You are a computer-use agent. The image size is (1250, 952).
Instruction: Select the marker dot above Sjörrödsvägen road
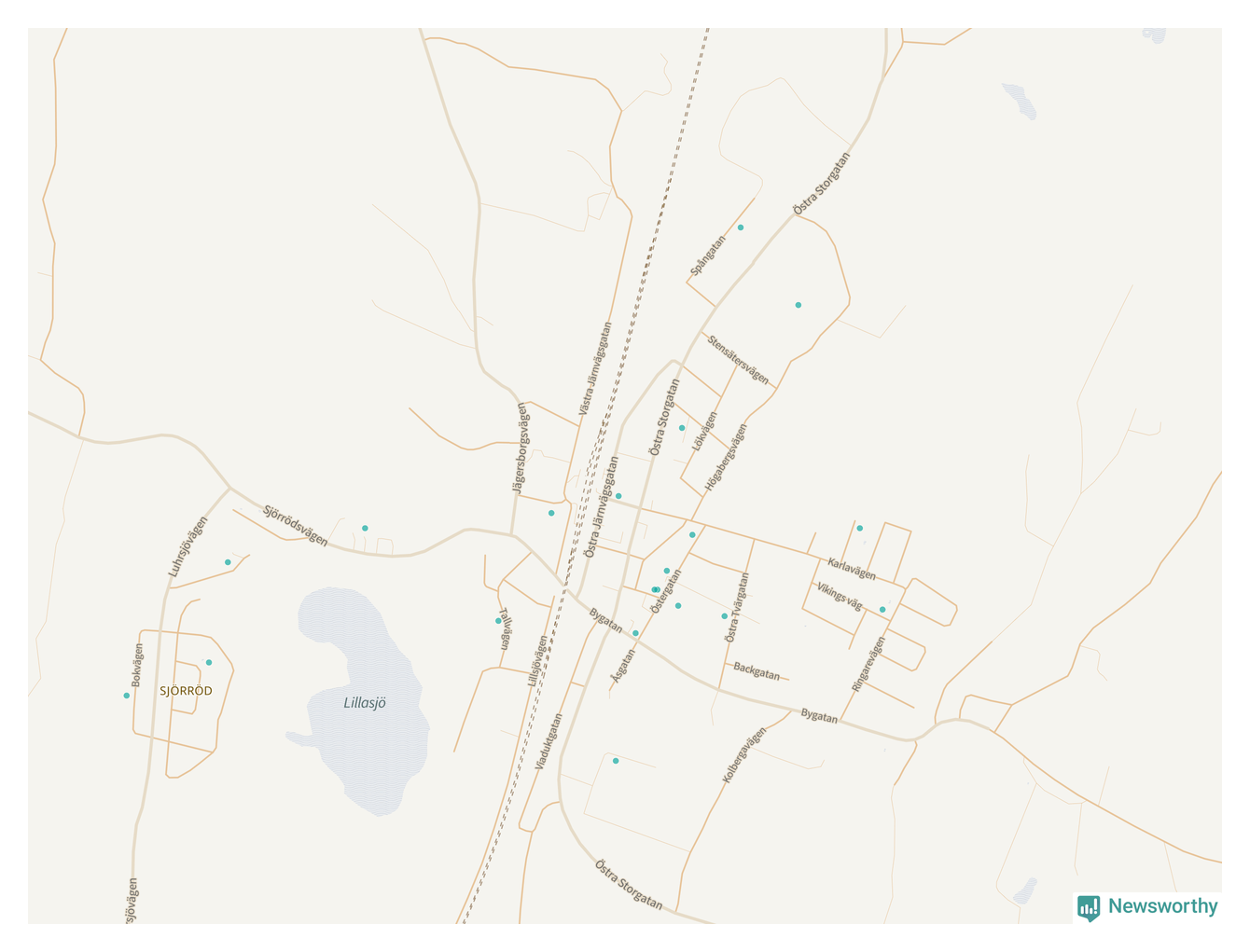[x=365, y=529]
